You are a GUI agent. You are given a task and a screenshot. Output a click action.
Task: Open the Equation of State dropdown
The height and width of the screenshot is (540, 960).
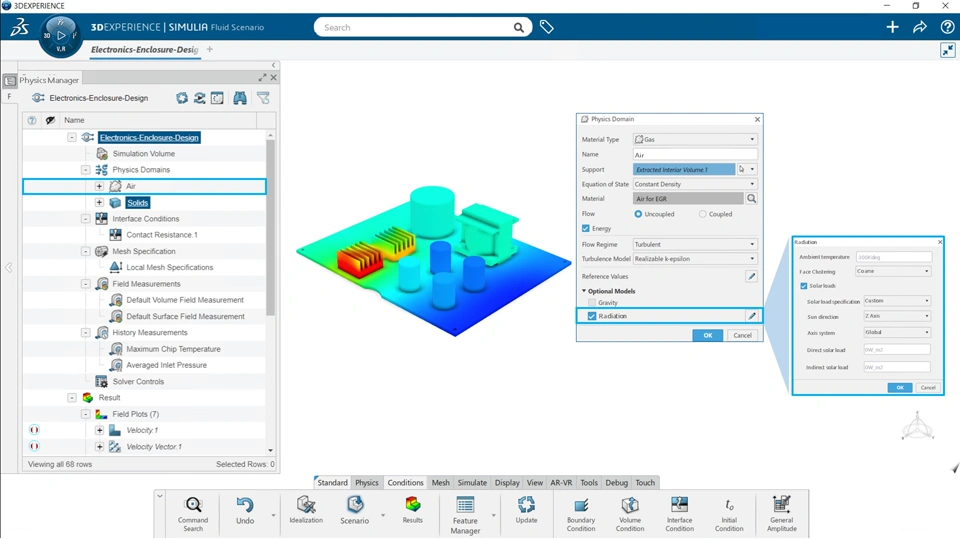(695, 184)
